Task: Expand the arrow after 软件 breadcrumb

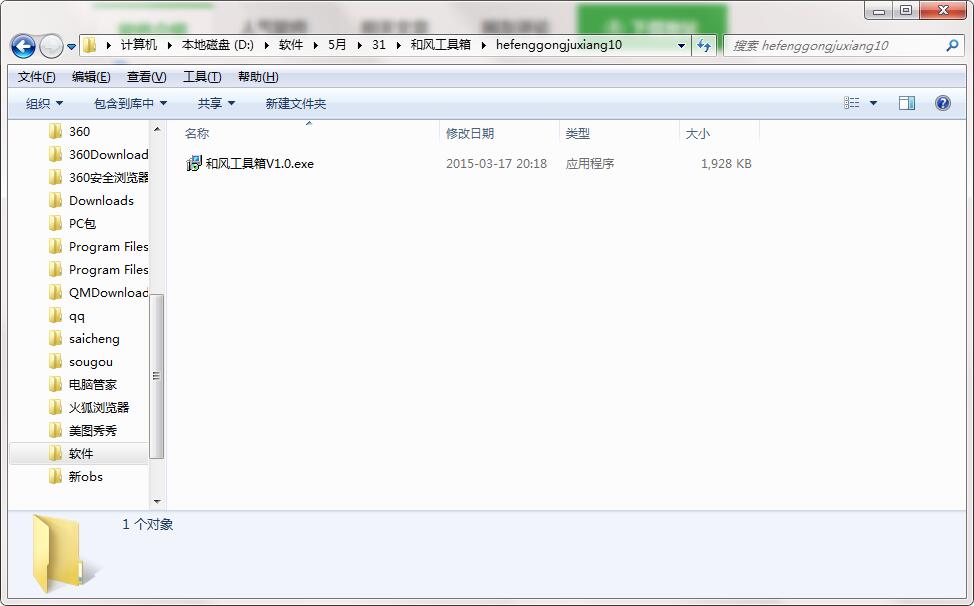Action: (x=316, y=45)
